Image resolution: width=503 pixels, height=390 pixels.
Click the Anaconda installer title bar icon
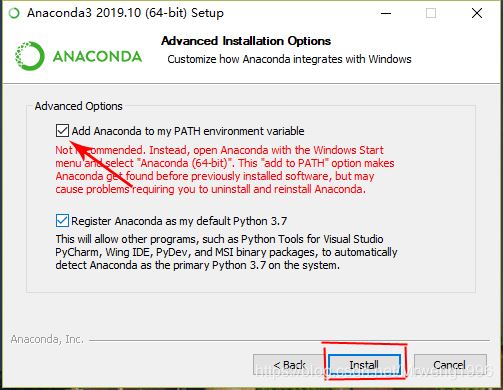(x=14, y=13)
